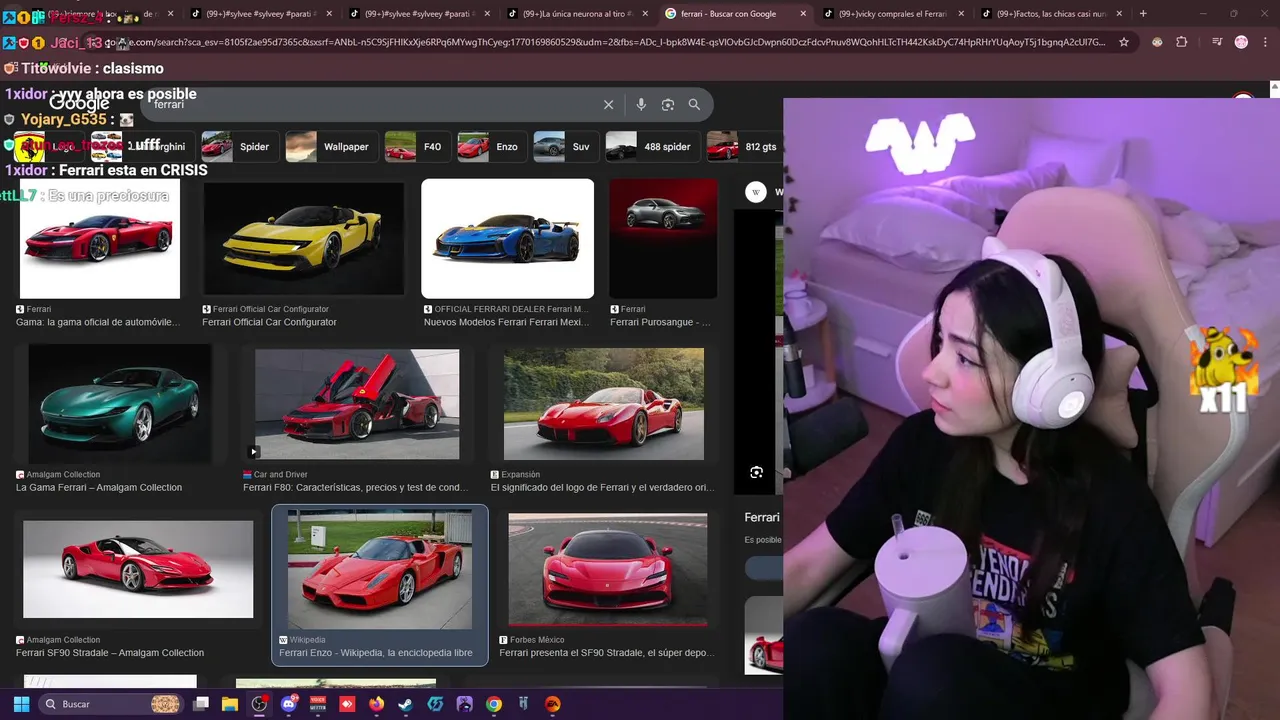1280x720 pixels.
Task: Open Chrome extensions puzzle icon
Action: [1182, 42]
